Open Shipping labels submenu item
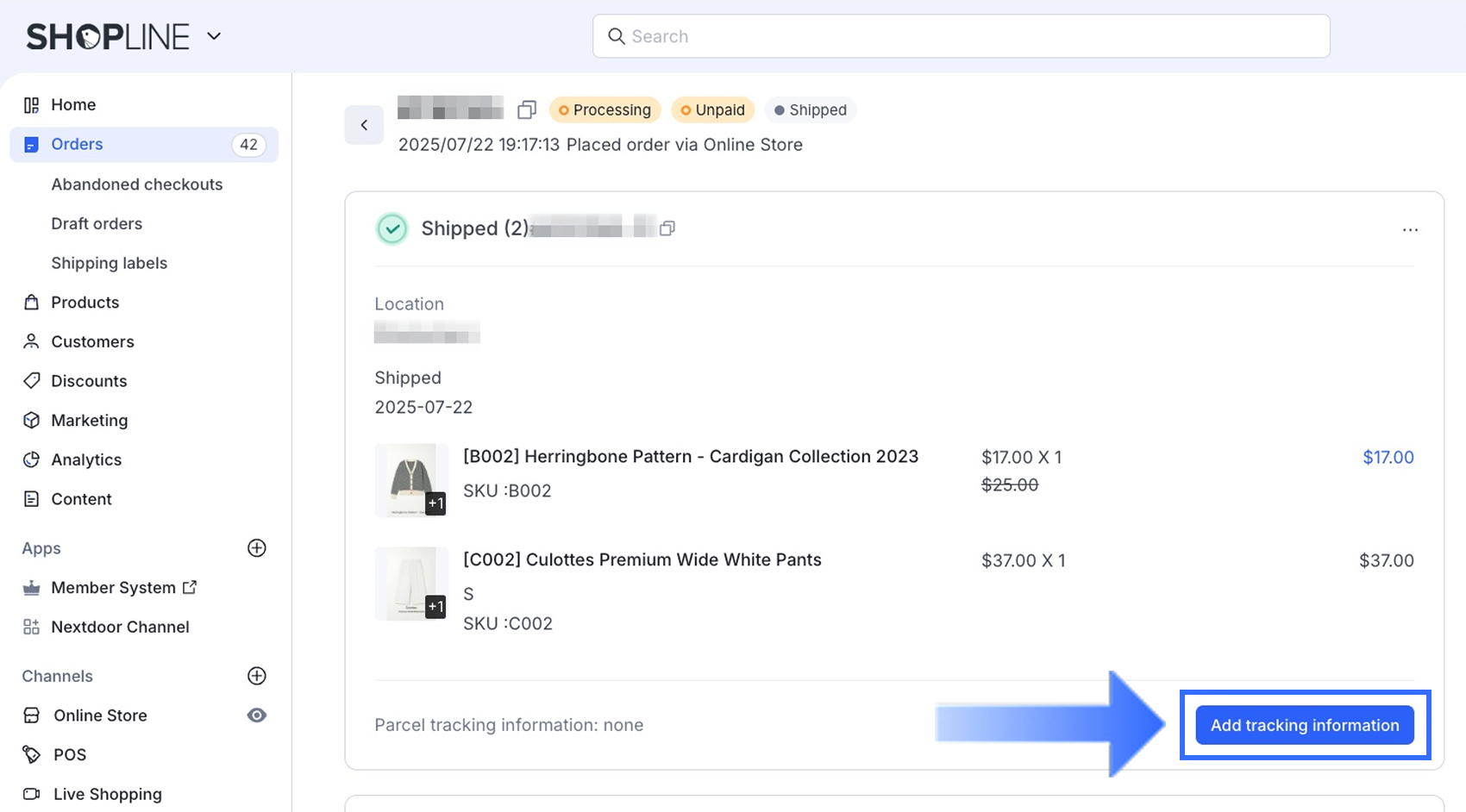Image resolution: width=1466 pixels, height=812 pixels. 109,263
